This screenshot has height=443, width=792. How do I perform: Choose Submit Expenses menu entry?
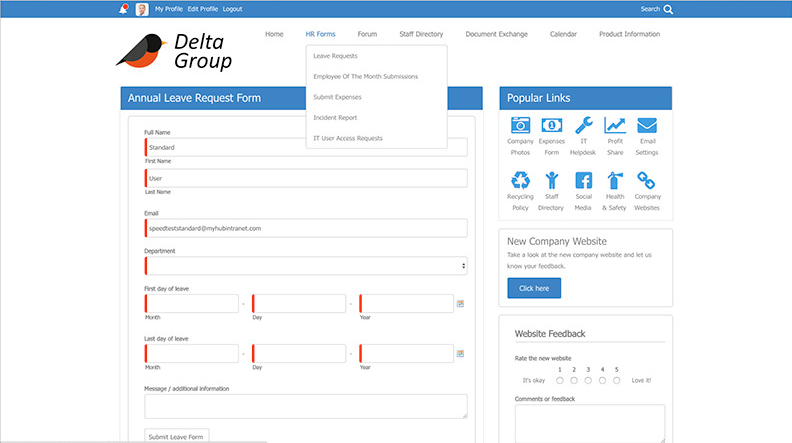tap(337, 97)
